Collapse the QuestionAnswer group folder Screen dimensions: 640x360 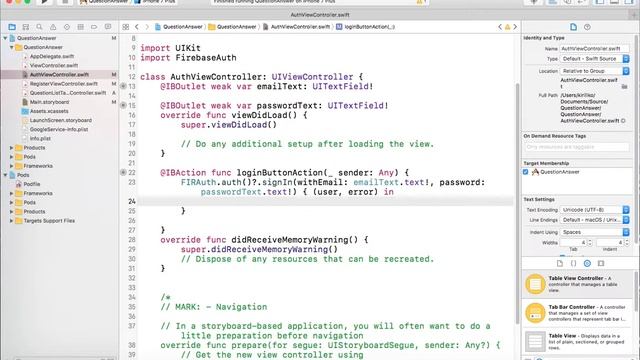click(x=11, y=47)
